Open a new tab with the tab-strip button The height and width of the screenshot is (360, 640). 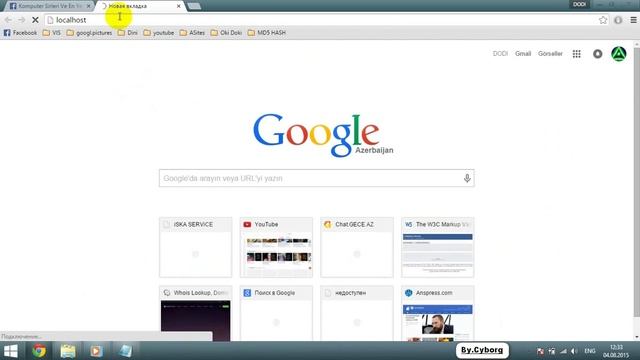[194, 6]
